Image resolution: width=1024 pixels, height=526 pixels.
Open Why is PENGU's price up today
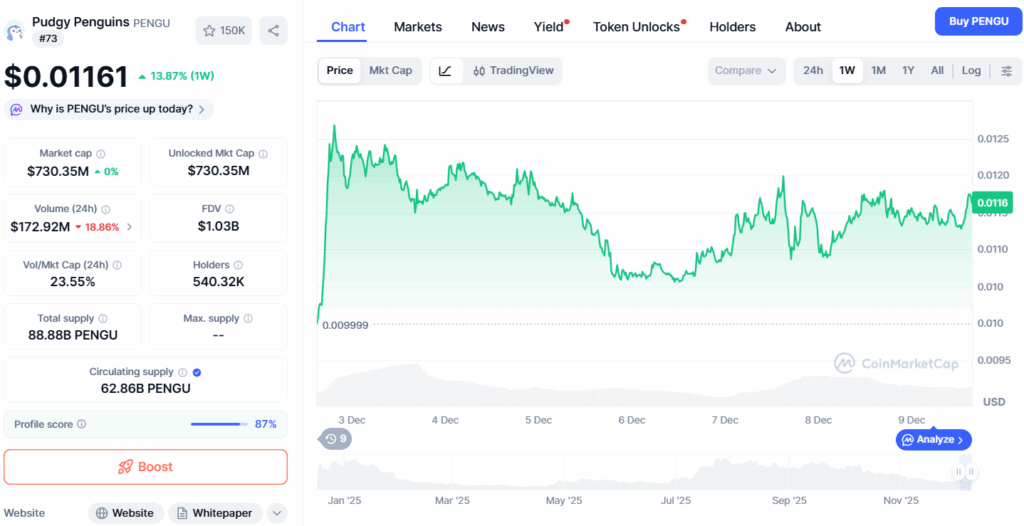[109, 109]
